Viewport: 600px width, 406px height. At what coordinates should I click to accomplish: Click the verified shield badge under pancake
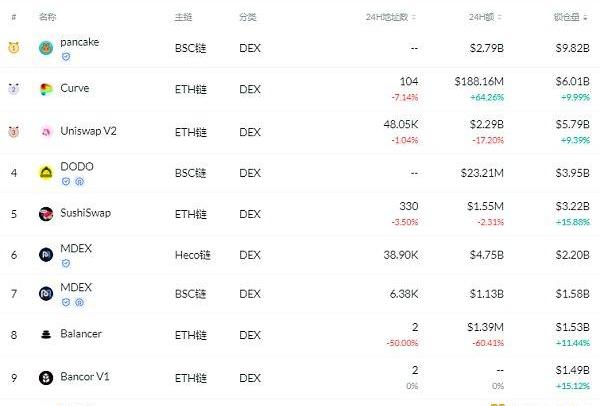tap(66, 57)
